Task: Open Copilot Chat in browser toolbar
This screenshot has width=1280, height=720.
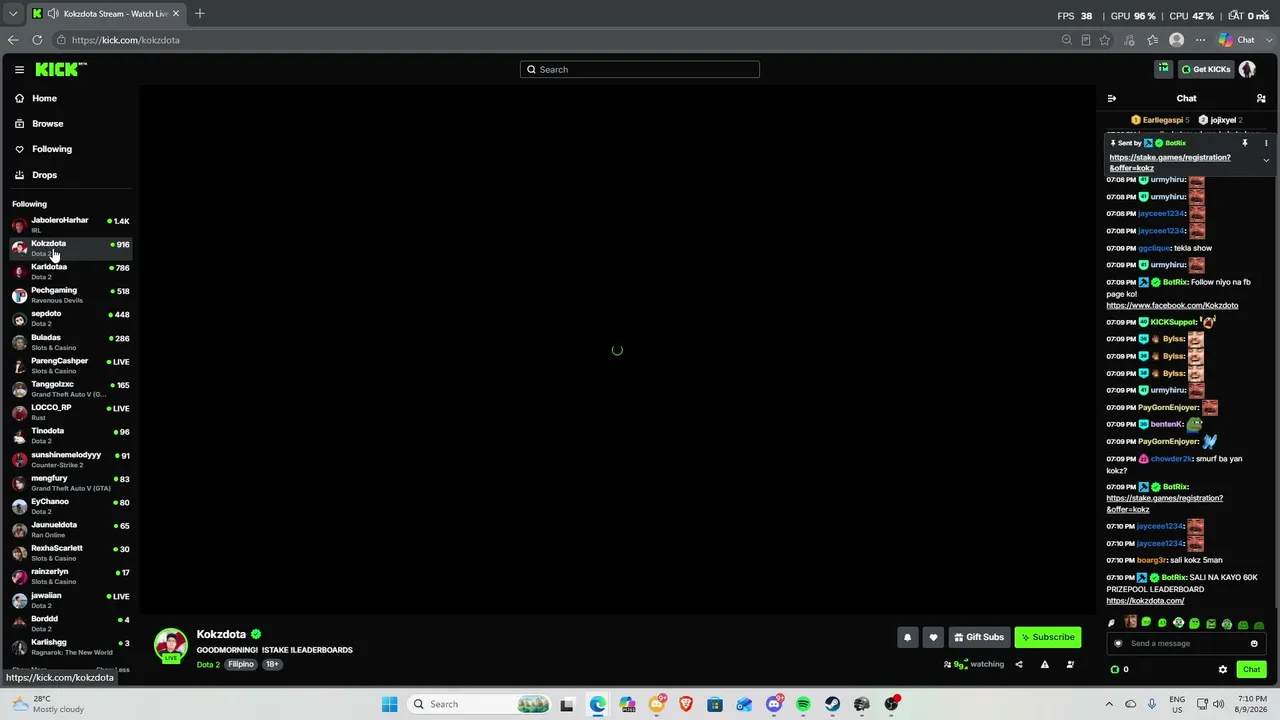Action: coord(1236,40)
